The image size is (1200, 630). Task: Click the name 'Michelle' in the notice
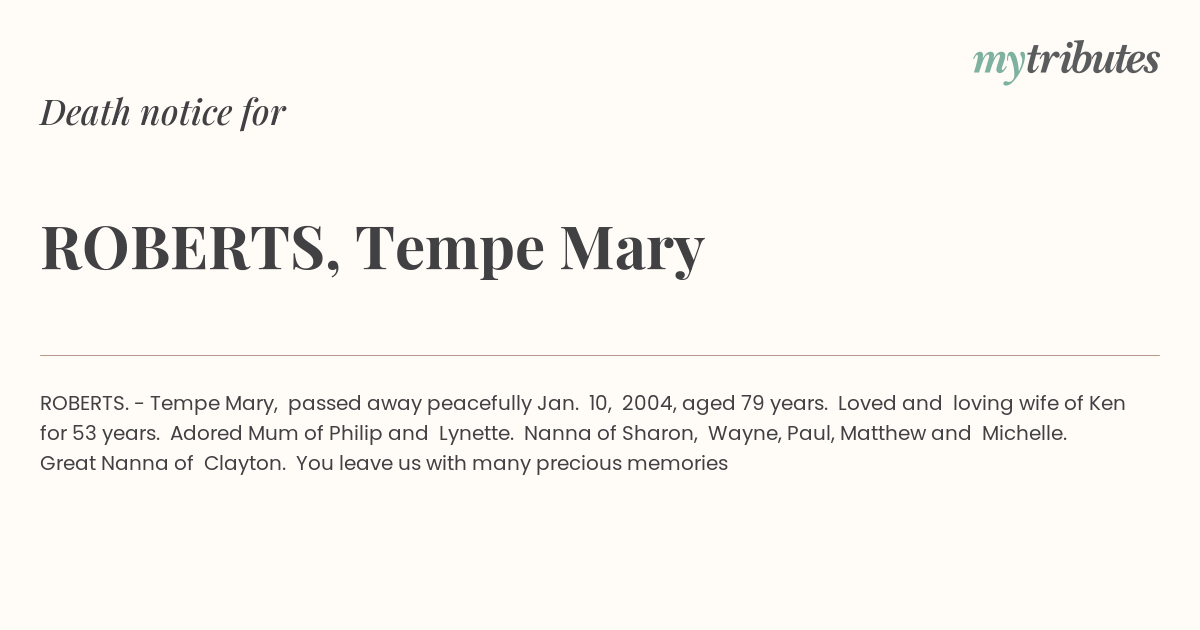(x=1024, y=434)
